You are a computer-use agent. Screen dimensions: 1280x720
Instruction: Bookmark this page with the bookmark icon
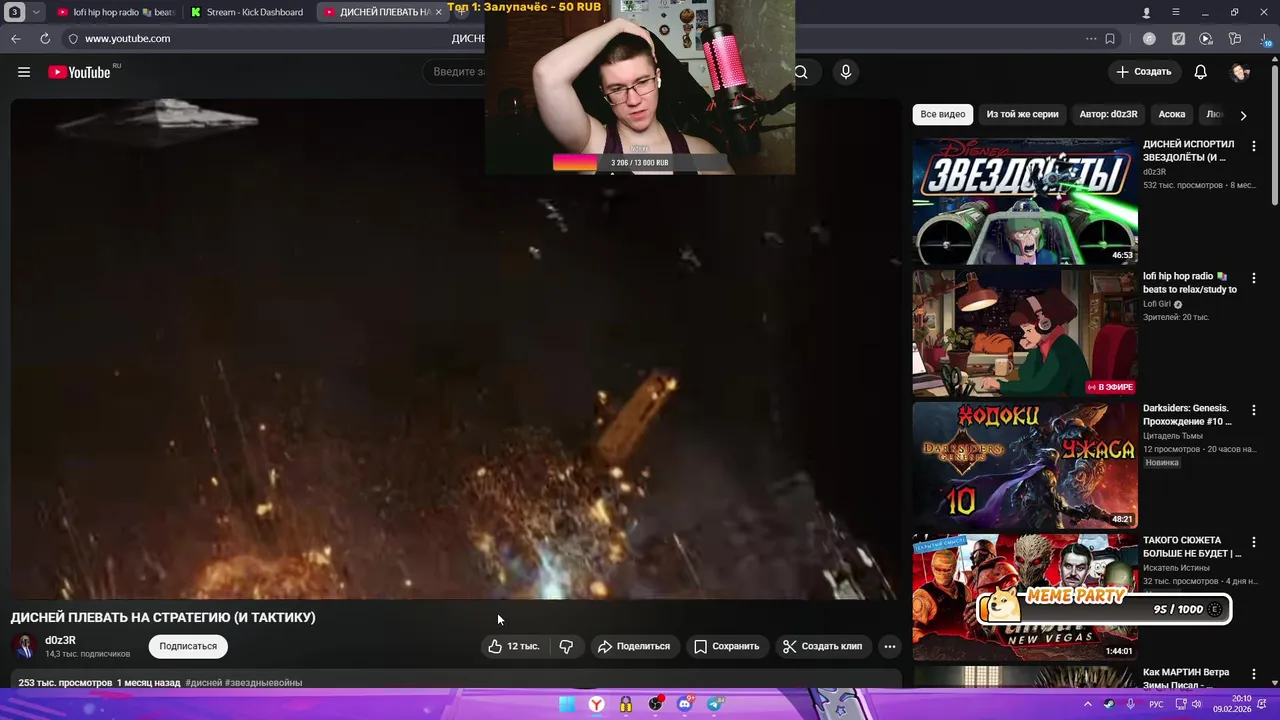coord(1110,38)
